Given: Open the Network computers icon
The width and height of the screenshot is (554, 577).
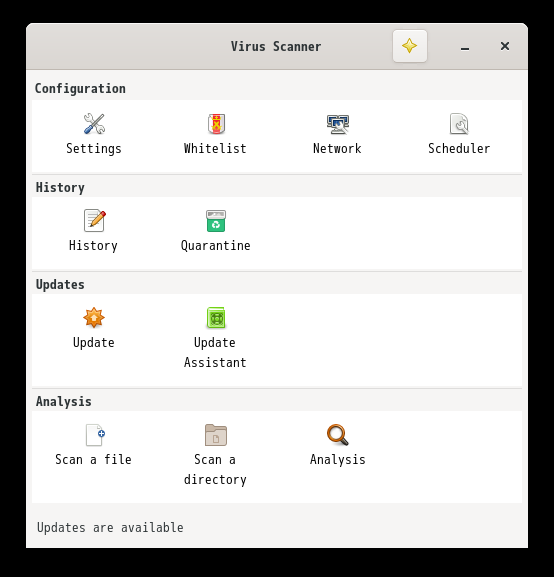Looking at the screenshot, I should (x=338, y=124).
